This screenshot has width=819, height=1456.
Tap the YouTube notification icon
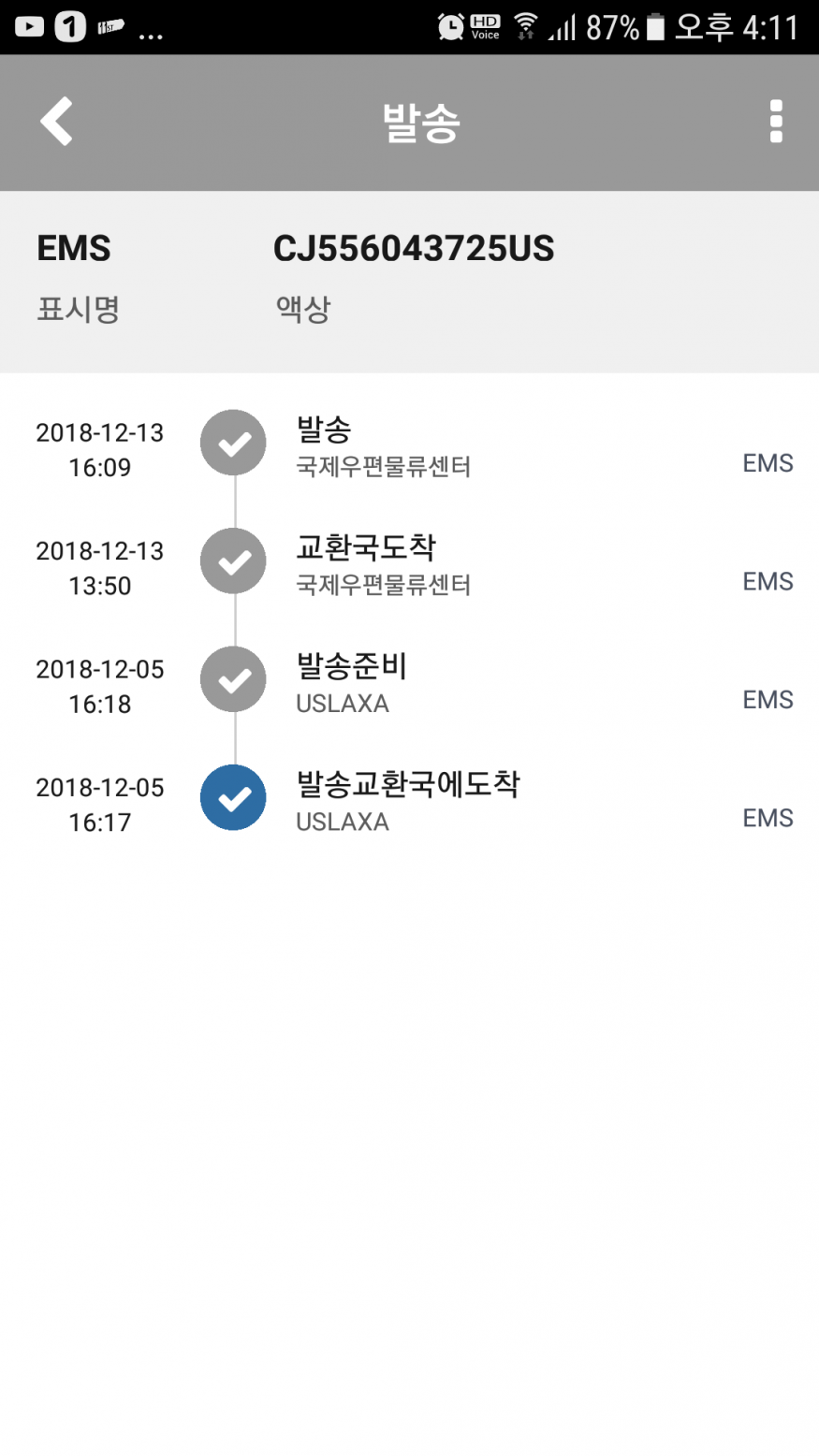tap(29, 27)
